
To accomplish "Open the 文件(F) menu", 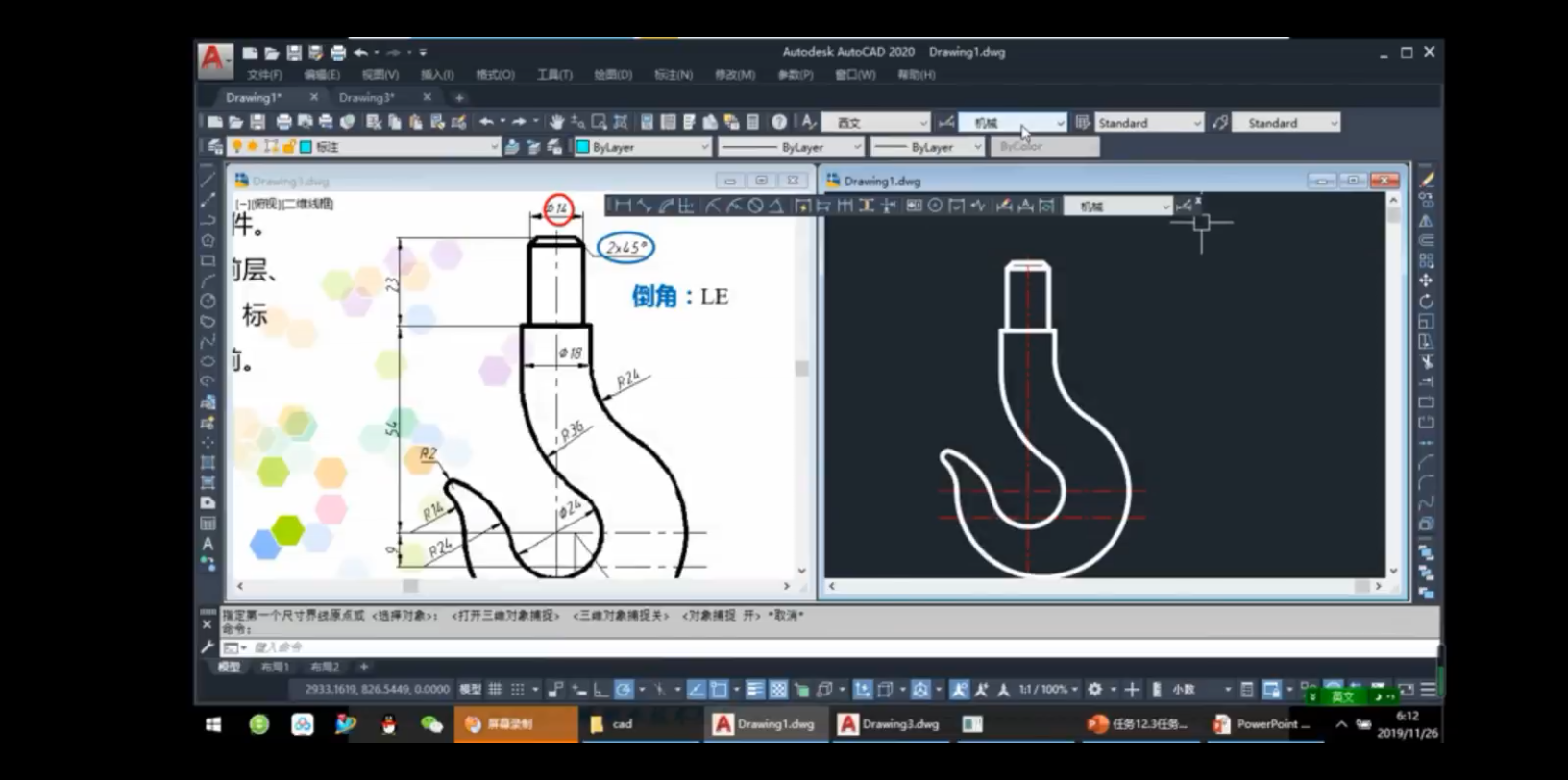I will click(x=264, y=75).
